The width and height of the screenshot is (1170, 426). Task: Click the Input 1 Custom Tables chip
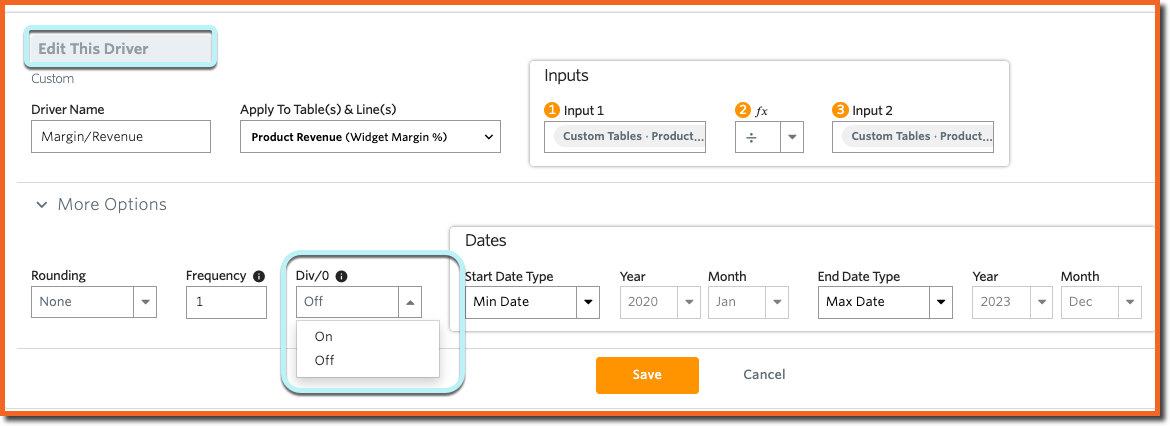pyautogui.click(x=629, y=137)
